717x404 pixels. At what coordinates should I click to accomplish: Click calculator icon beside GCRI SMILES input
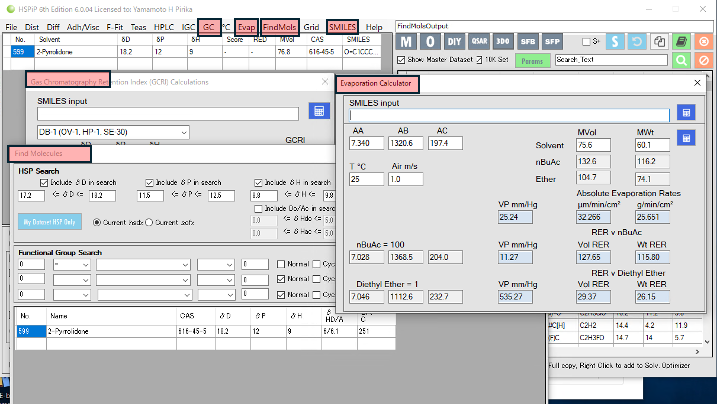[319, 112]
